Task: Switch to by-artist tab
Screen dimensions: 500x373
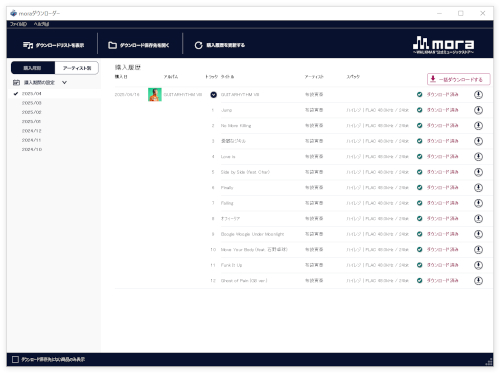Action: pyautogui.click(x=77, y=68)
